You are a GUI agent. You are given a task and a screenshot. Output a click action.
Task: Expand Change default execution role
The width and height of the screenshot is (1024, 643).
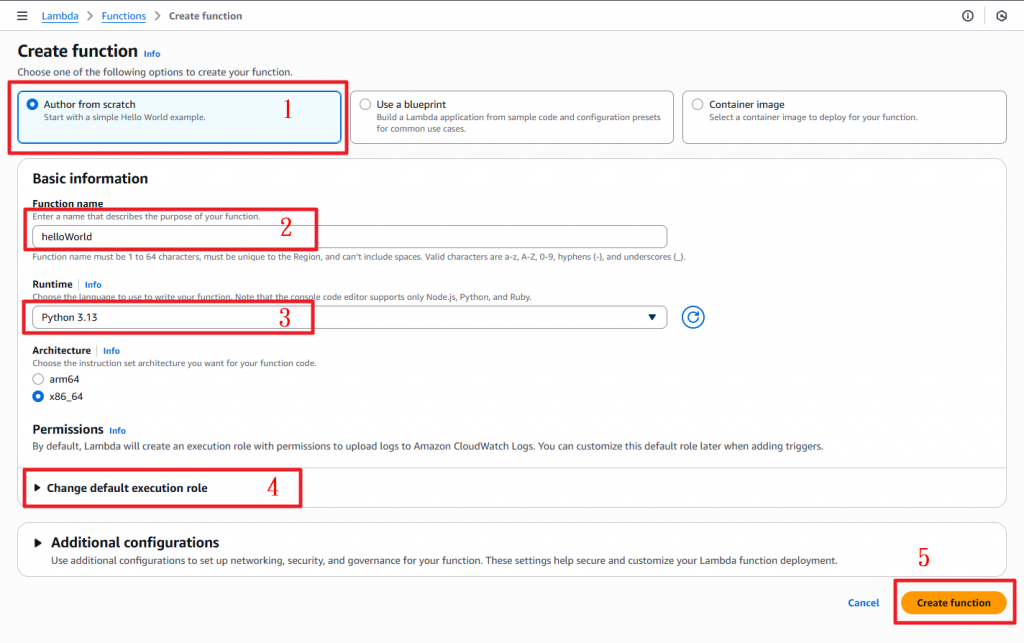[121, 488]
